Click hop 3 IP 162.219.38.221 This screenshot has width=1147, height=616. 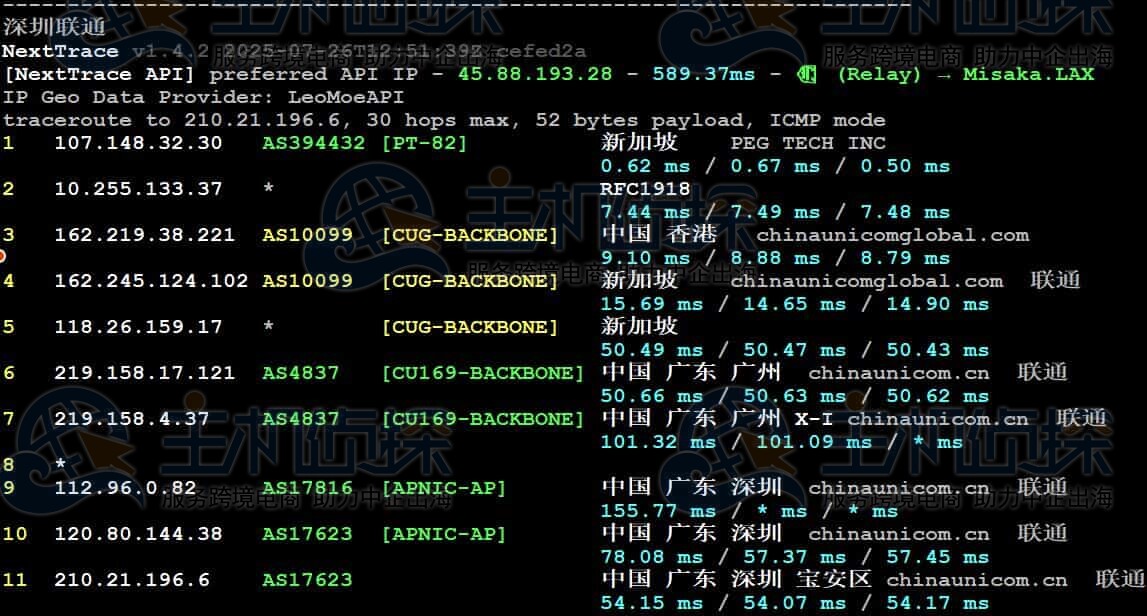[x=145, y=235]
